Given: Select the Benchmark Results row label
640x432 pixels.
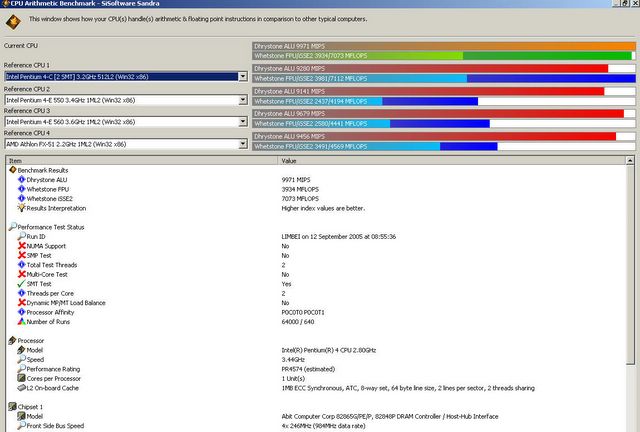Looking at the screenshot, I should click(43, 170).
